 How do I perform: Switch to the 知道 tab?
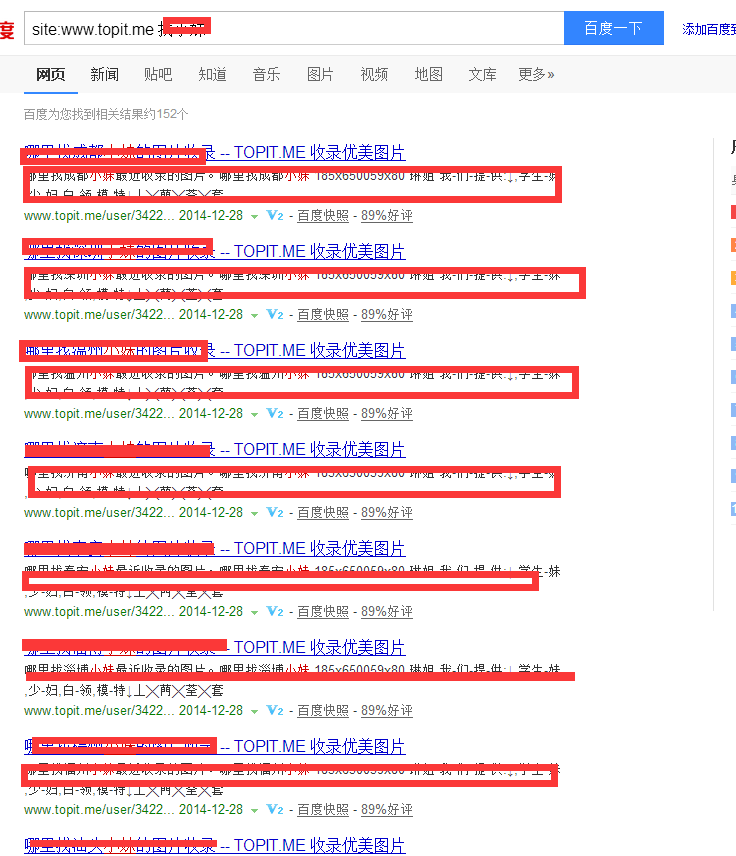[x=212, y=74]
